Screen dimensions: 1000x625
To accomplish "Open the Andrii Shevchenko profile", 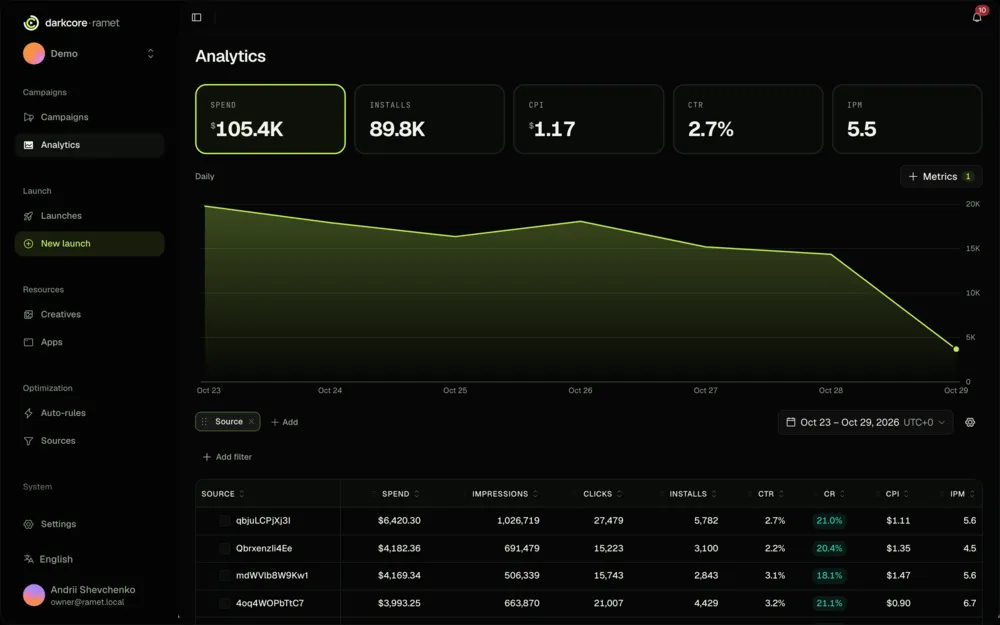I will [x=89, y=595].
